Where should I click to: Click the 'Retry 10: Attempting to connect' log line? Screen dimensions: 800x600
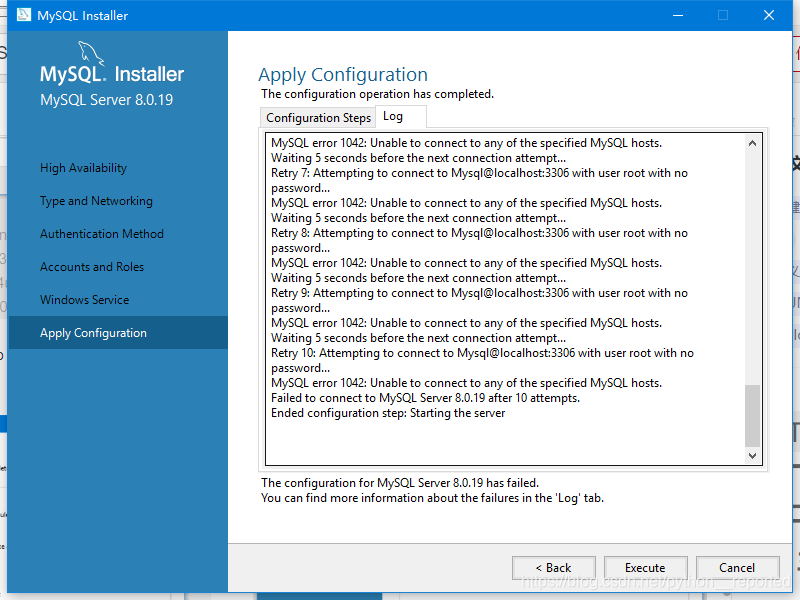click(x=482, y=361)
